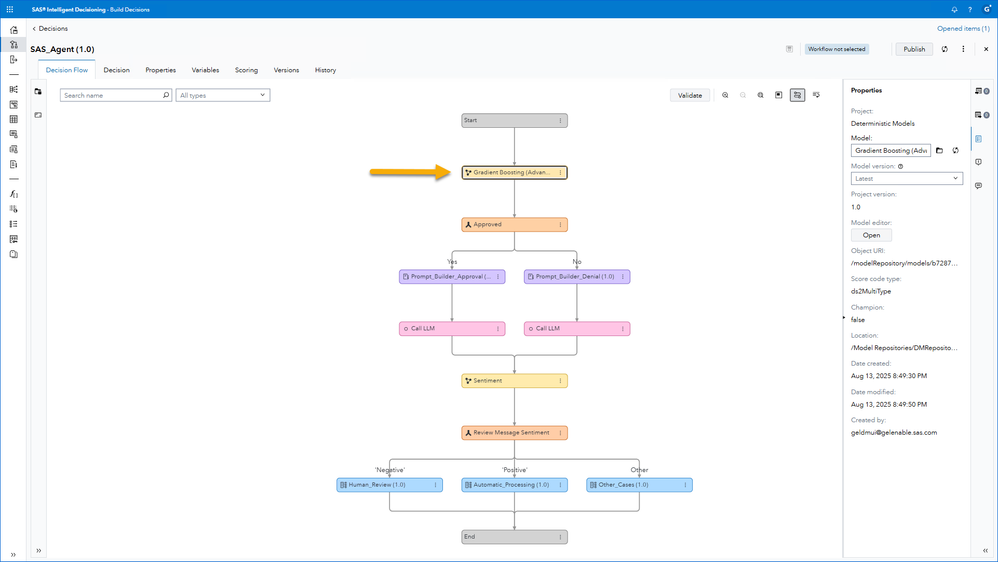Focus the Search name field
This screenshot has width=998, height=562.
[116, 95]
